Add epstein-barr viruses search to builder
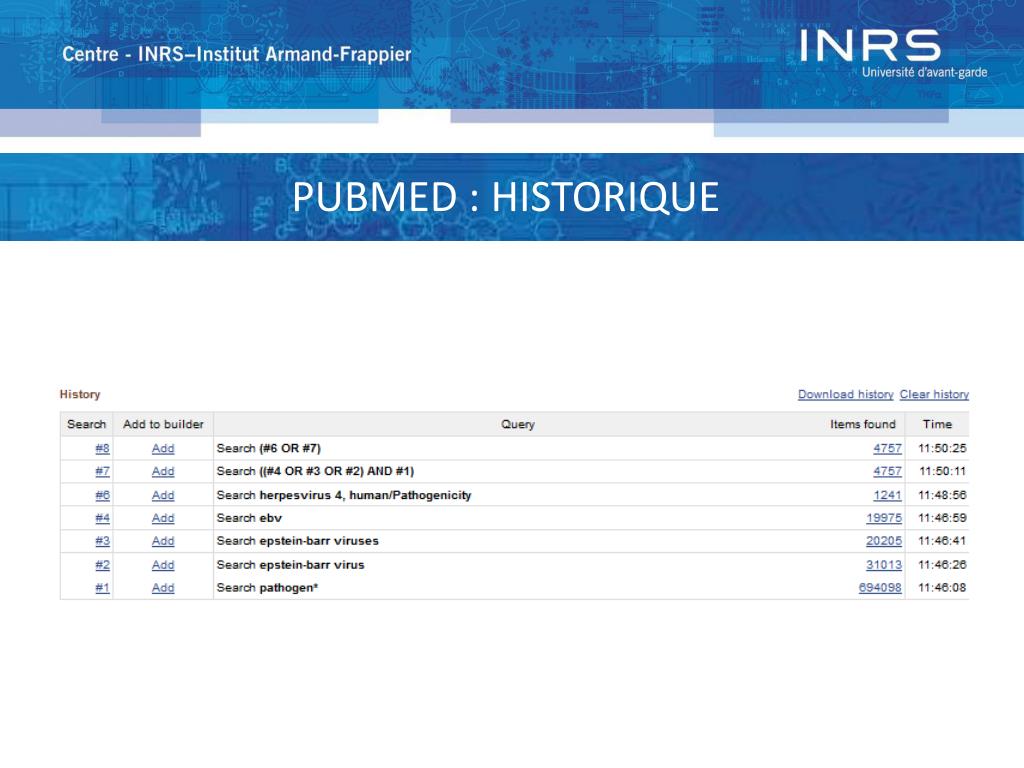The image size is (1024, 768). [x=163, y=541]
